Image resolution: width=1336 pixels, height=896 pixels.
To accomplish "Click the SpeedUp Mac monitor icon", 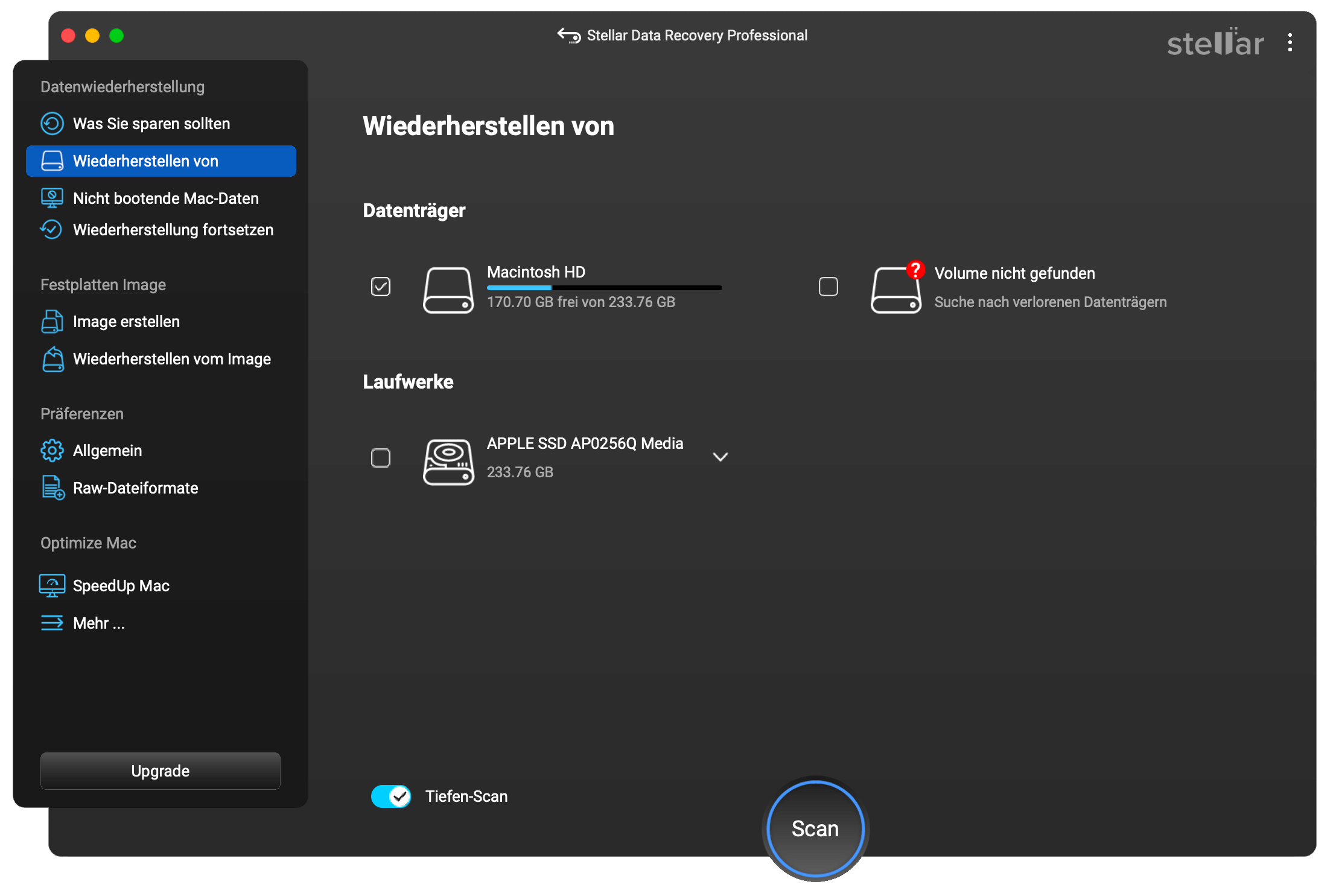I will [x=52, y=585].
